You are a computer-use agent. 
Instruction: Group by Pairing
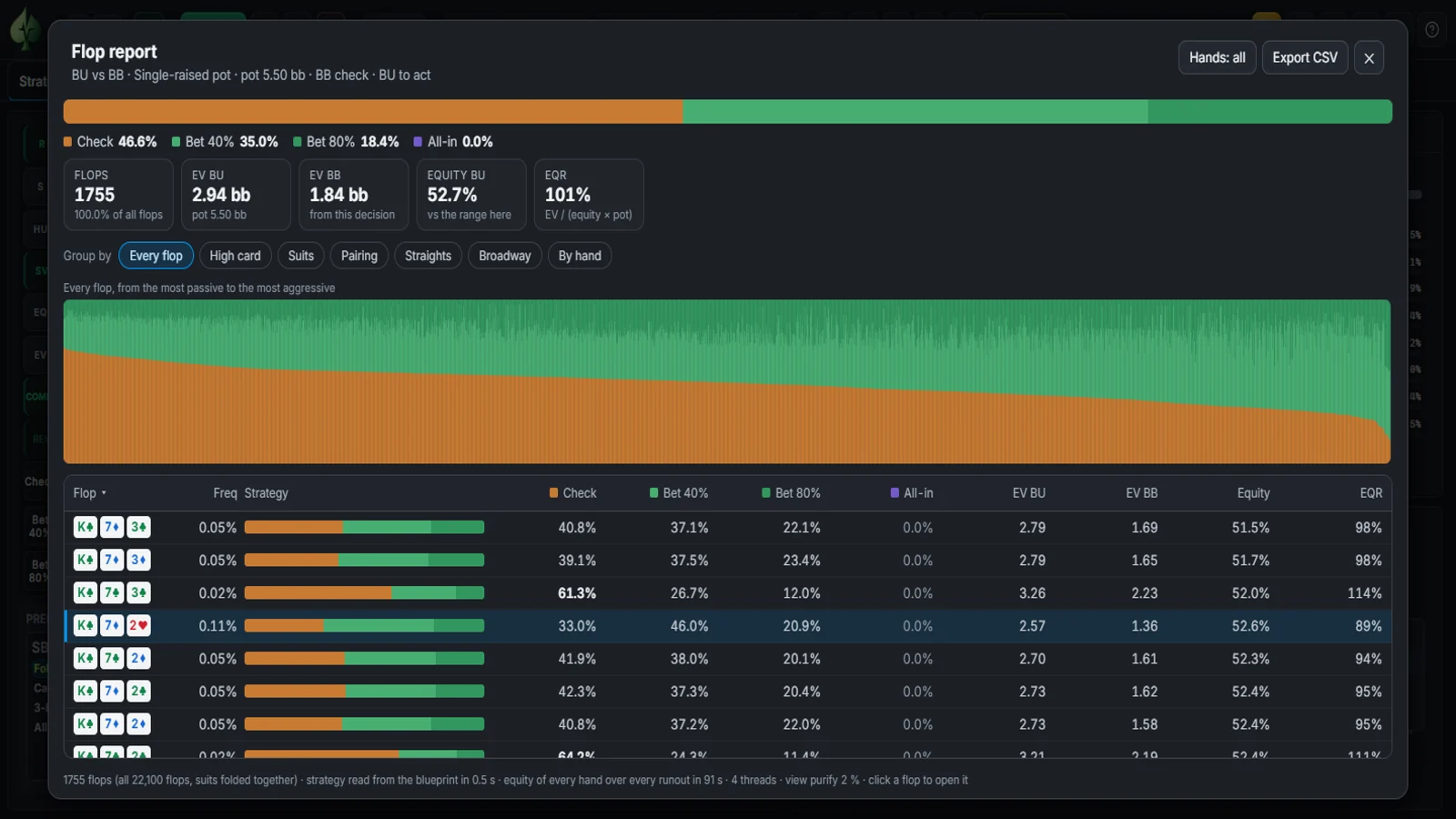coord(359,256)
